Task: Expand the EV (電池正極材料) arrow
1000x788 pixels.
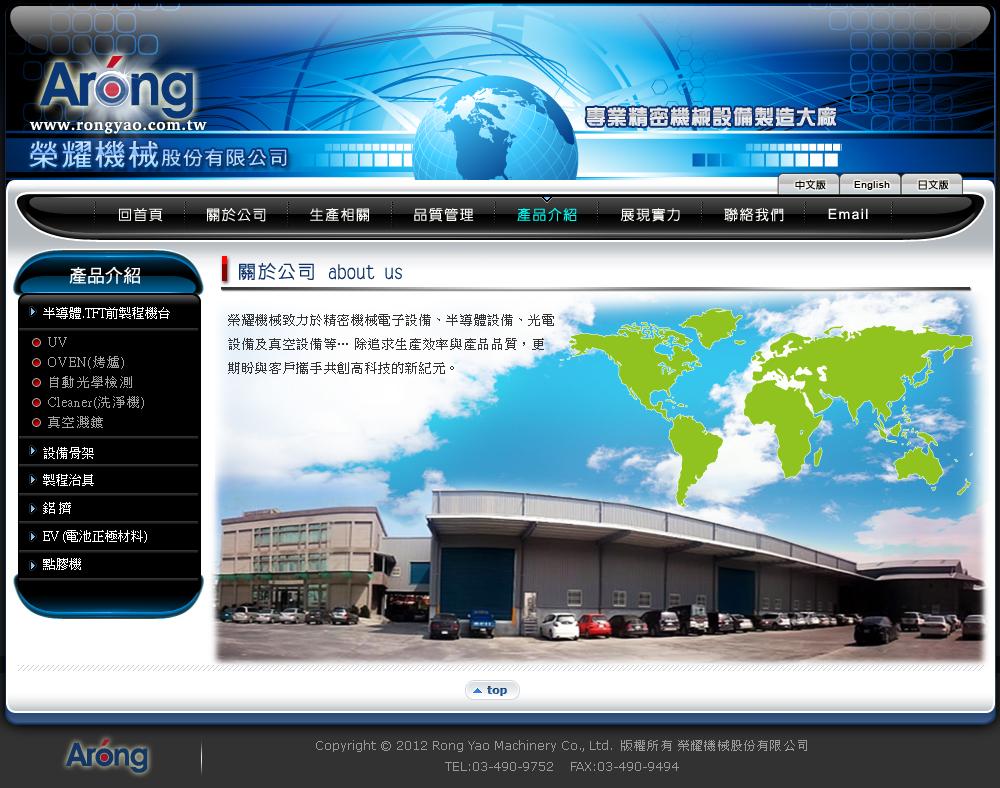Action: (33, 536)
